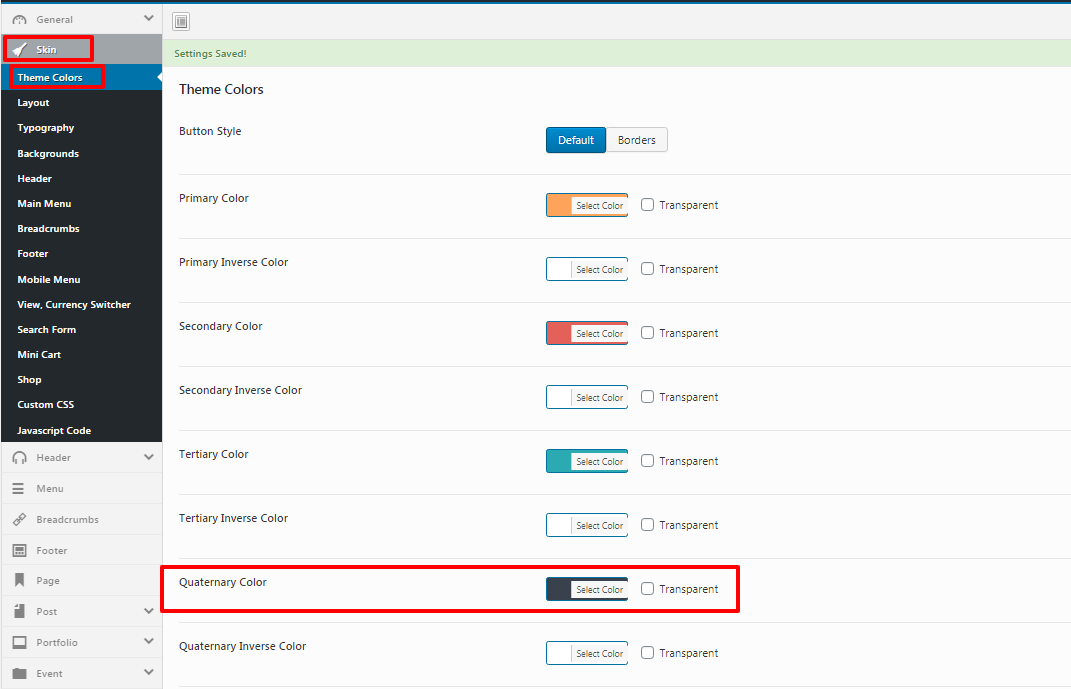Screen dimensions: 1071x689
Task: Expand the Post section chevron
Action: pyautogui.click(x=149, y=611)
